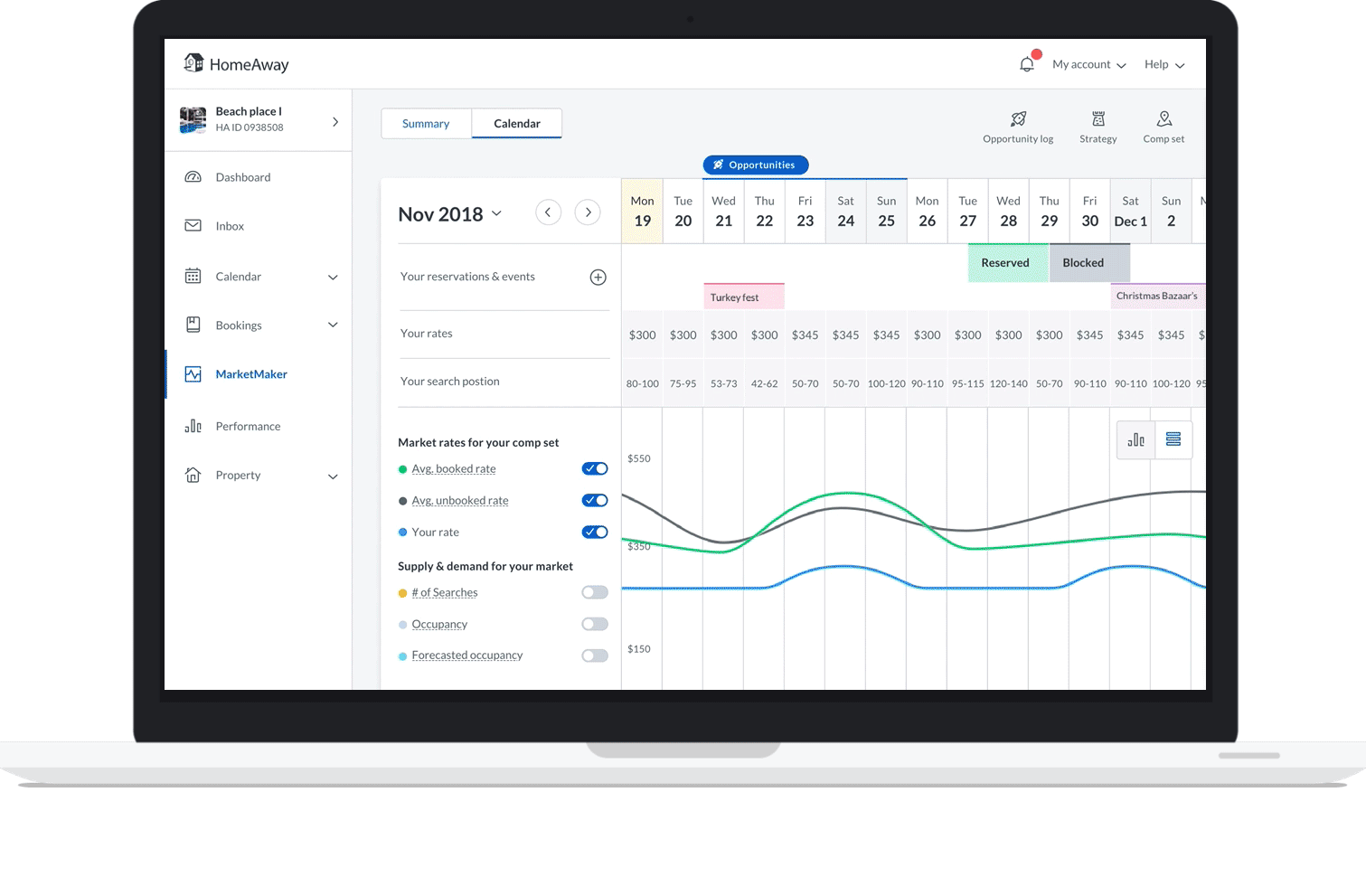Click the Property house icon
This screenshot has height=896, width=1366.
193,475
